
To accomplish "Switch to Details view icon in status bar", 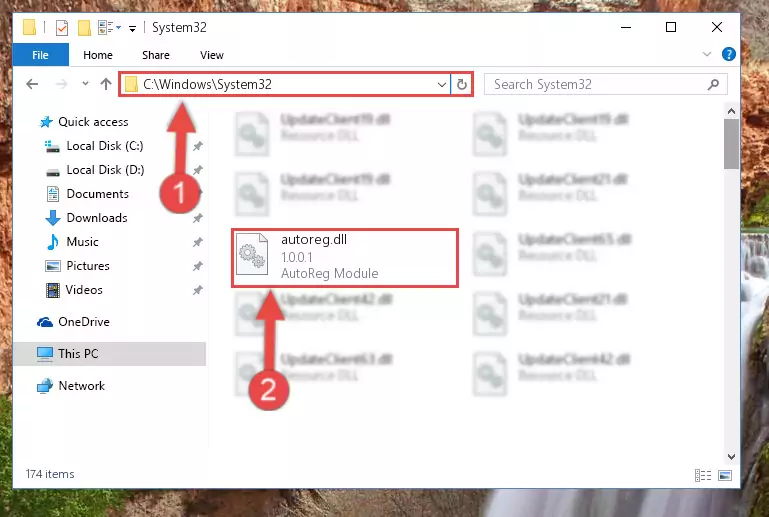I will pyautogui.click(x=703, y=475).
